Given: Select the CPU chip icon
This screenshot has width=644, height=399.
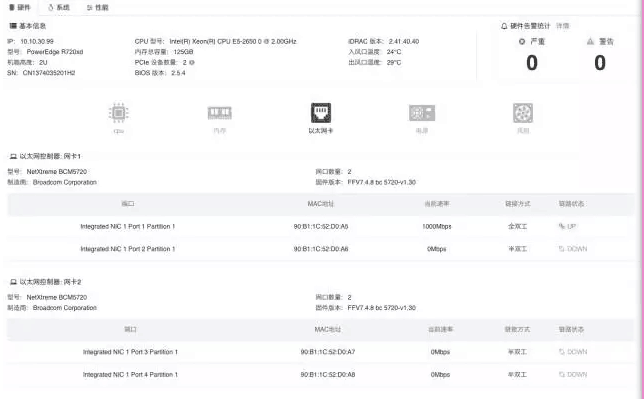Looking at the screenshot, I should coord(119,113).
